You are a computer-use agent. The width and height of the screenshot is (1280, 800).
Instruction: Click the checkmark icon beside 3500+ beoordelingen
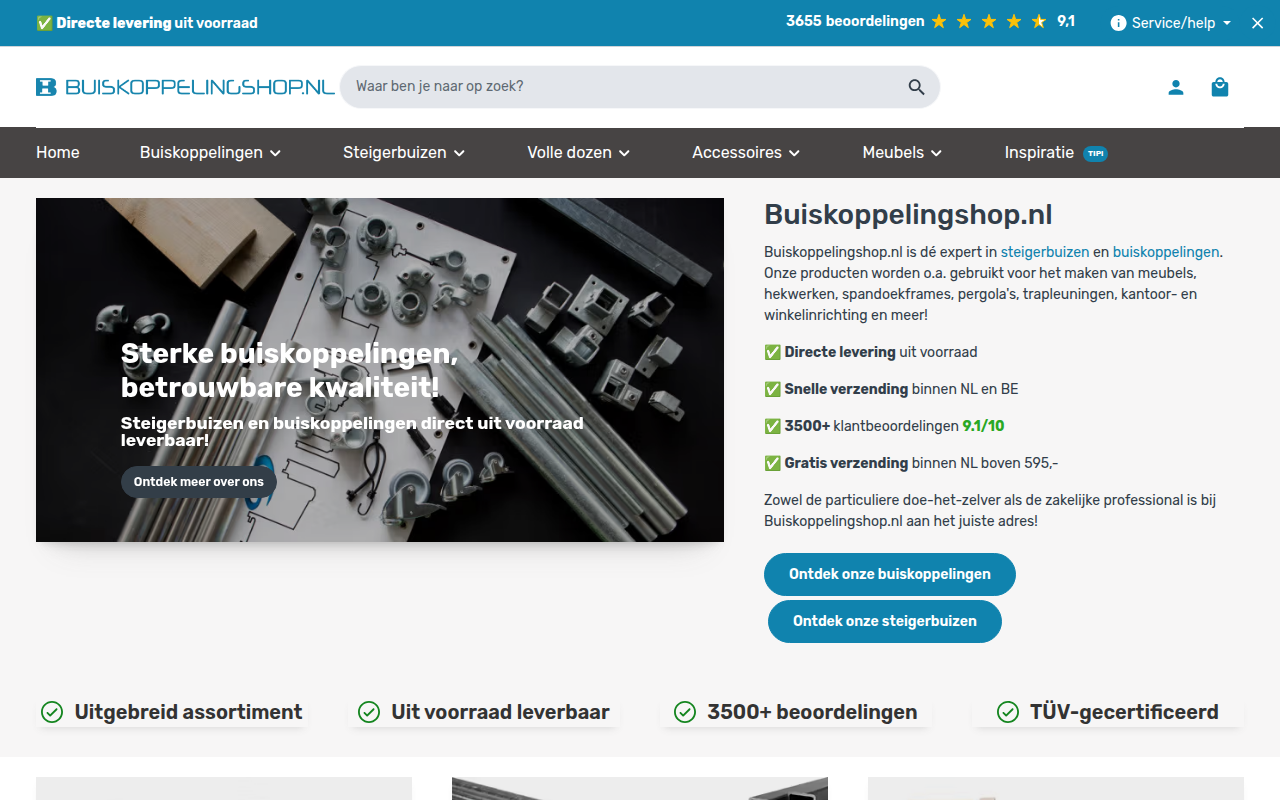(685, 712)
